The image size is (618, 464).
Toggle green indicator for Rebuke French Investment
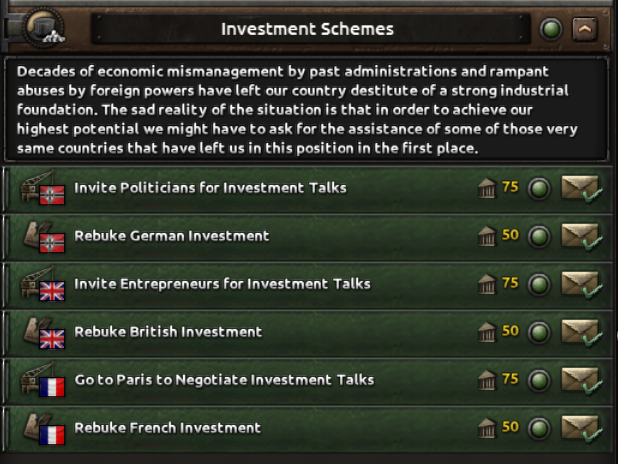[539, 429]
